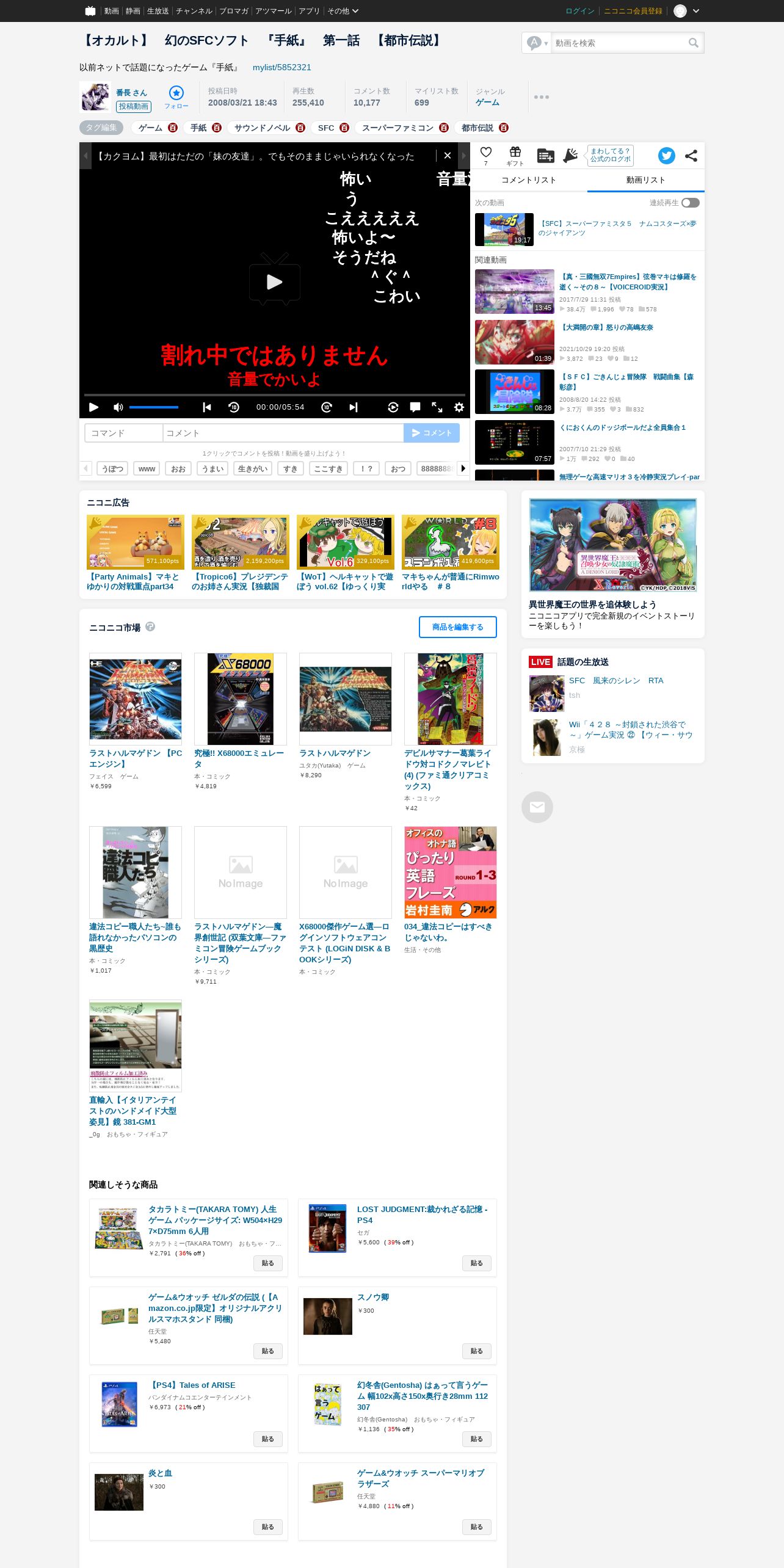
Task: Toggle comment display in the player
Action: 415,407
